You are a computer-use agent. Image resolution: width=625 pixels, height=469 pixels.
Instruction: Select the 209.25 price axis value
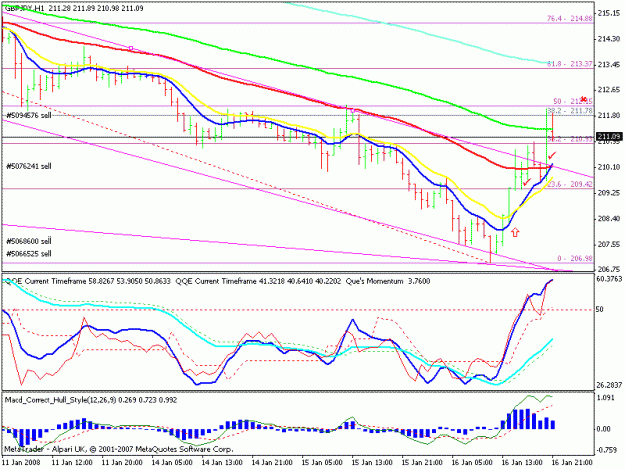pos(609,193)
